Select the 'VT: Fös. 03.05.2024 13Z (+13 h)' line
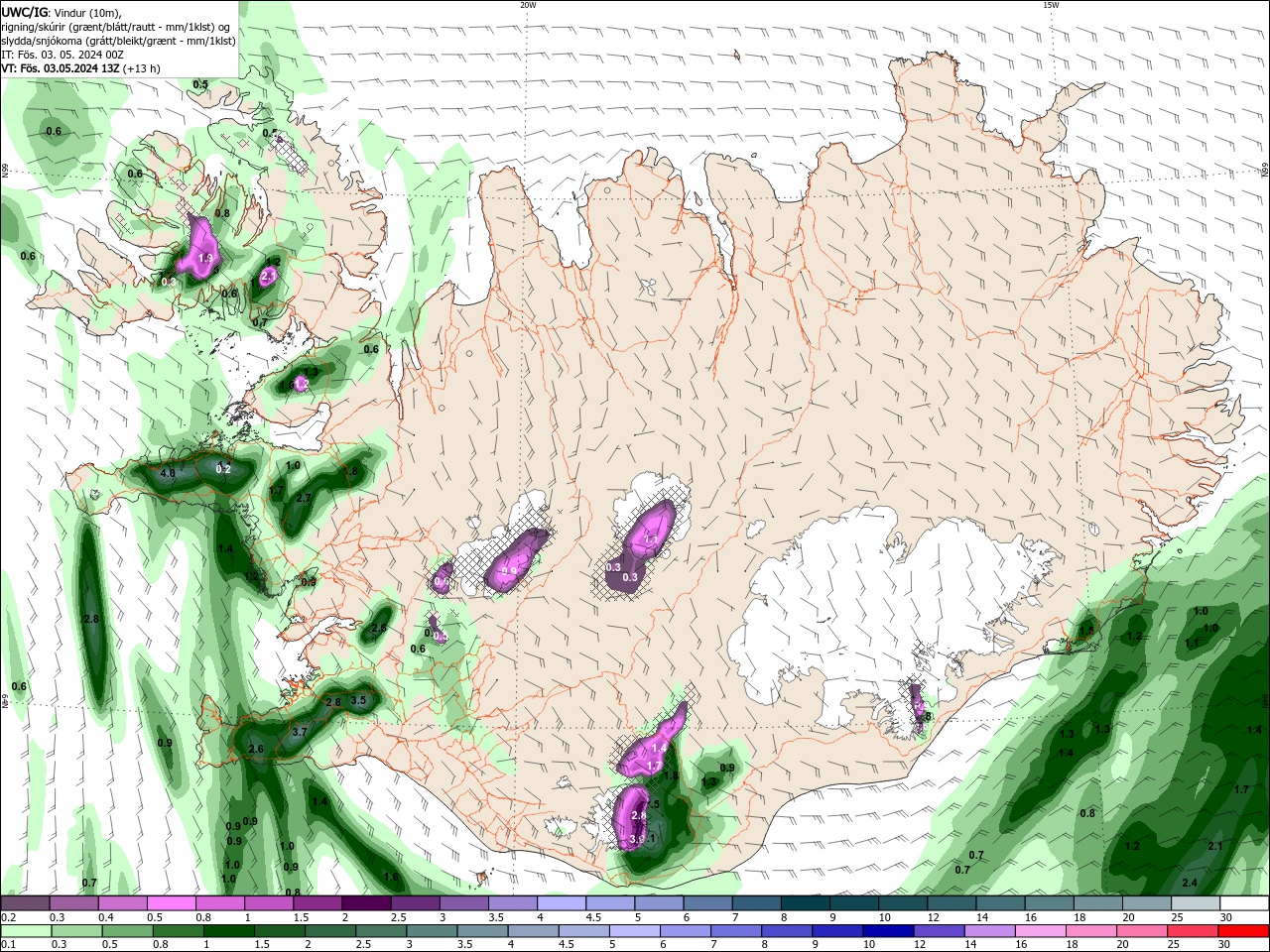 click(81, 68)
